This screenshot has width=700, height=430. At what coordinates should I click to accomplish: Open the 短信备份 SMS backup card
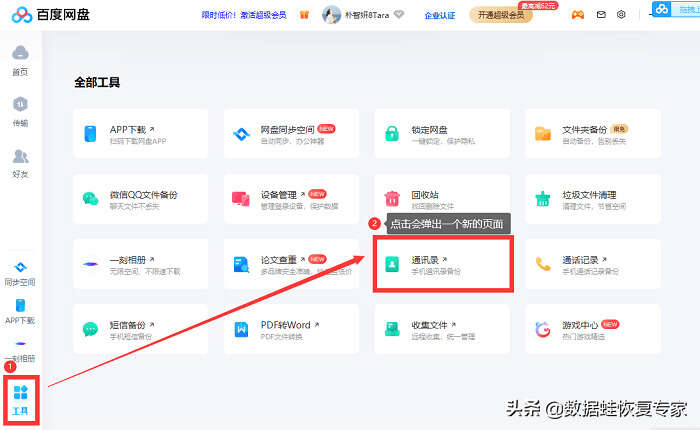tap(140, 329)
